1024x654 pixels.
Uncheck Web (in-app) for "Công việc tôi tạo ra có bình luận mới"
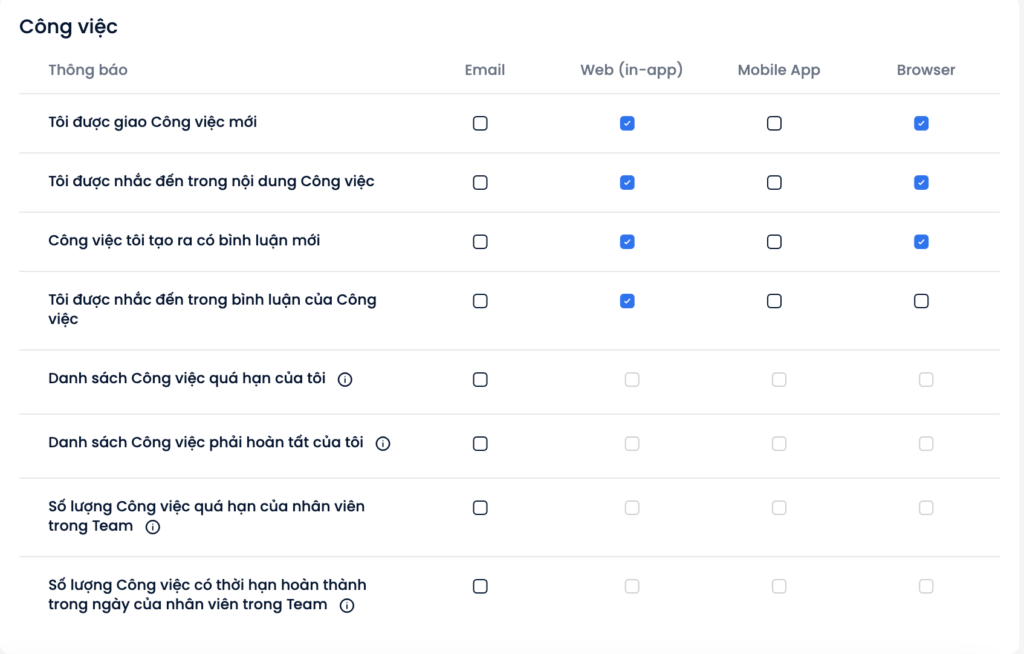point(627,242)
